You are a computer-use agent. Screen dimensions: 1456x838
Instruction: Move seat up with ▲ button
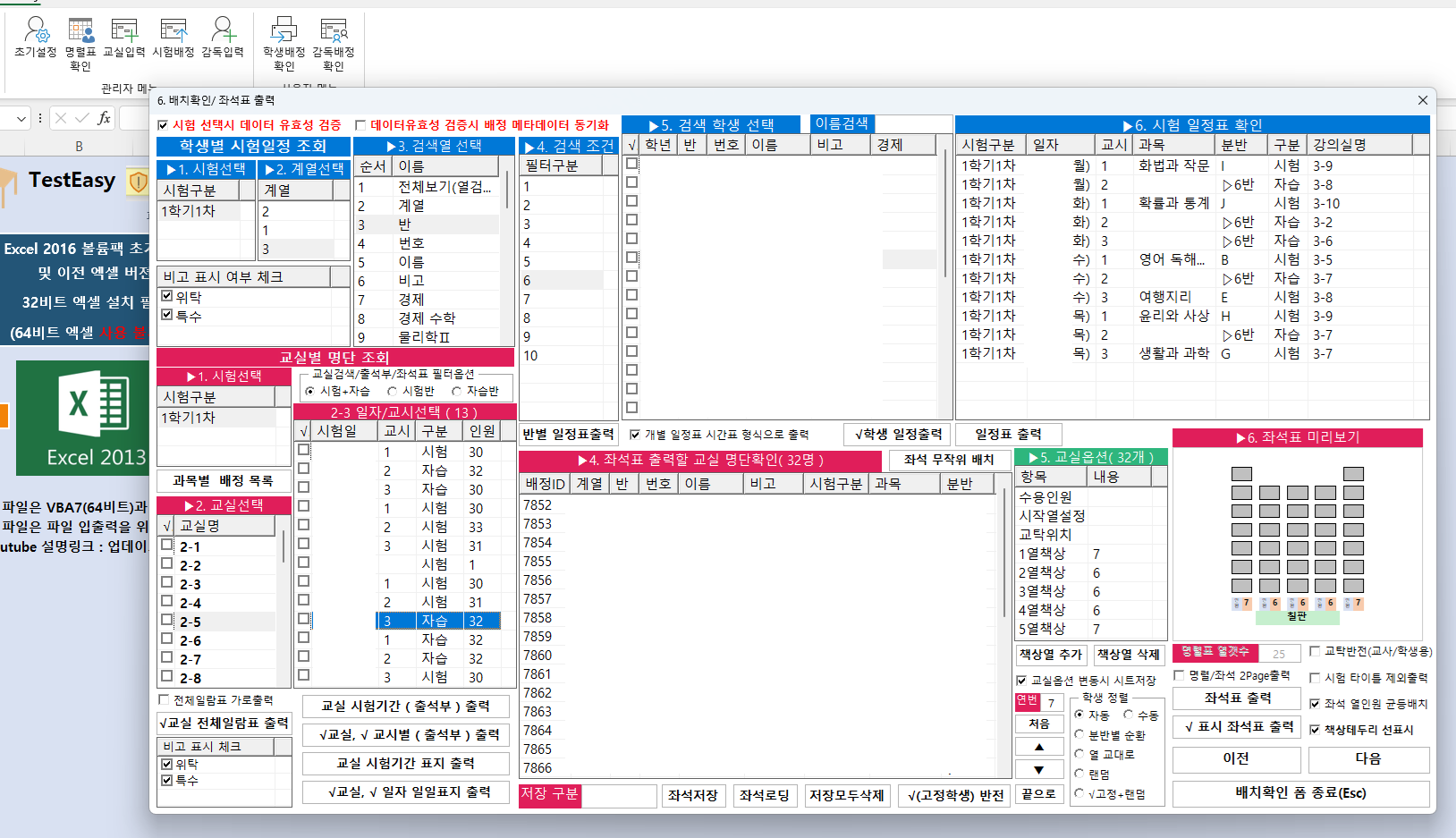(1038, 747)
